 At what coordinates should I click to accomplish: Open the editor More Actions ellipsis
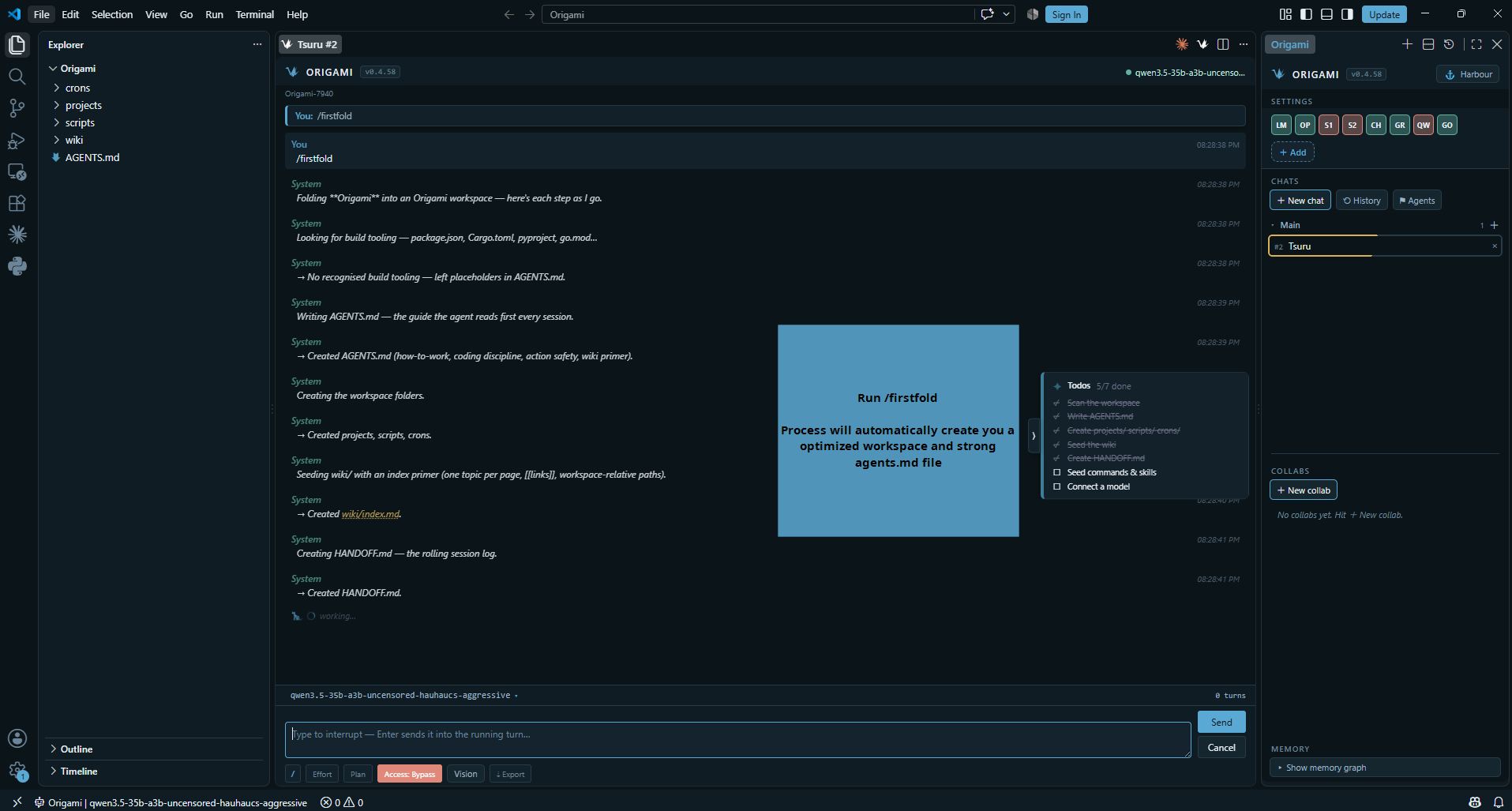1244,44
